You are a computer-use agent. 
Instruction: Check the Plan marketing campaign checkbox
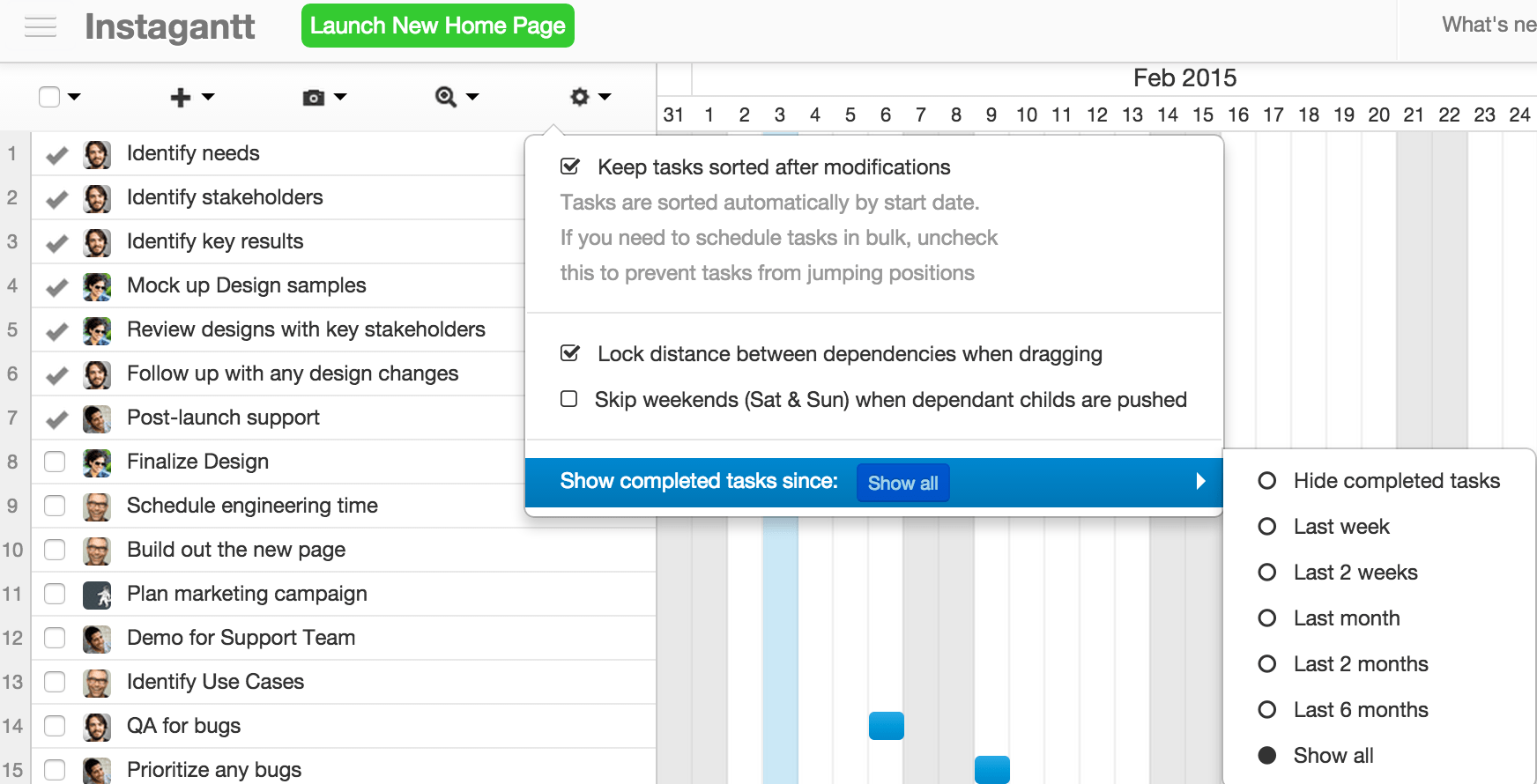[x=55, y=594]
